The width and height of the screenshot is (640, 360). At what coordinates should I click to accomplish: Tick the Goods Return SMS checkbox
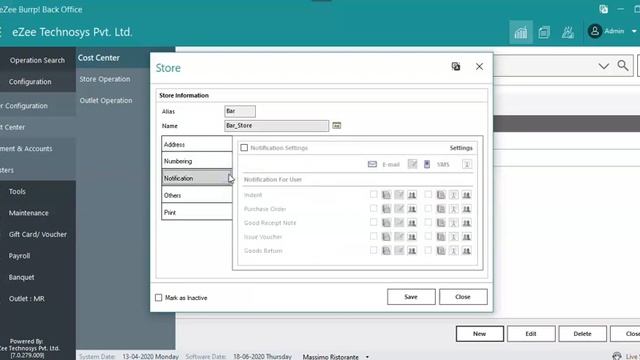click(x=428, y=250)
